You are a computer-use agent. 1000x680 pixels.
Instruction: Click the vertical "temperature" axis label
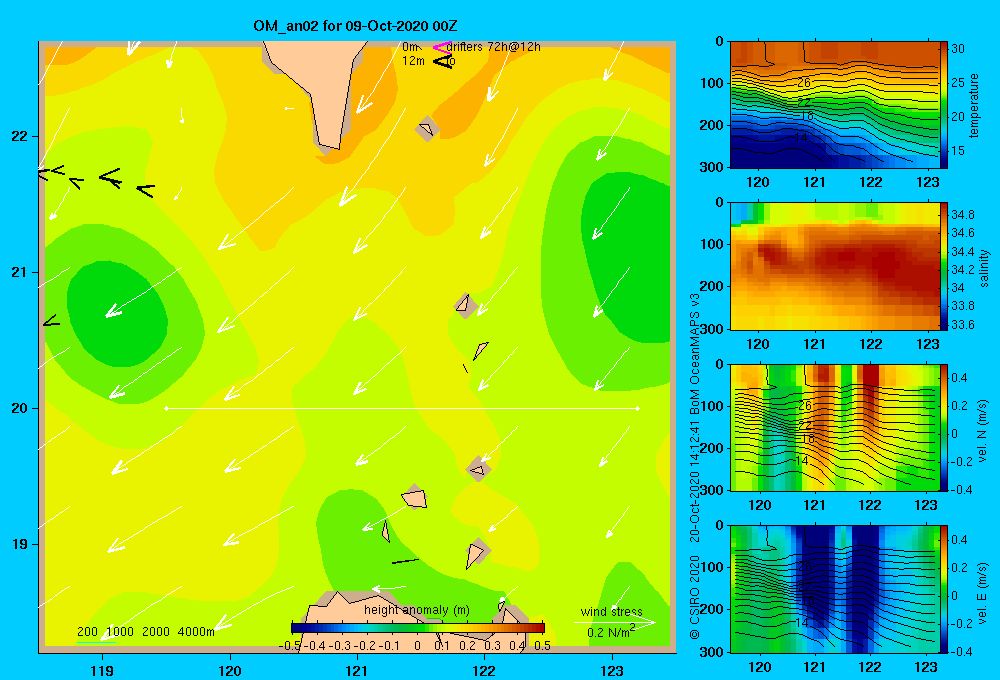click(x=974, y=105)
